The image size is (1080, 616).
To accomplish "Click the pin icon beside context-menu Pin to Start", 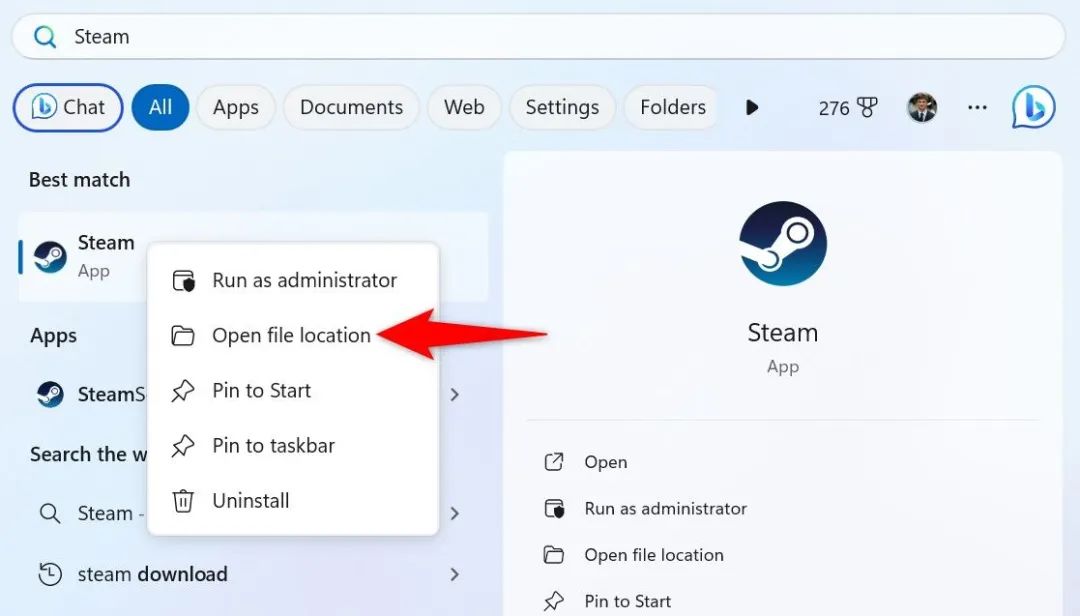I will pos(183,391).
